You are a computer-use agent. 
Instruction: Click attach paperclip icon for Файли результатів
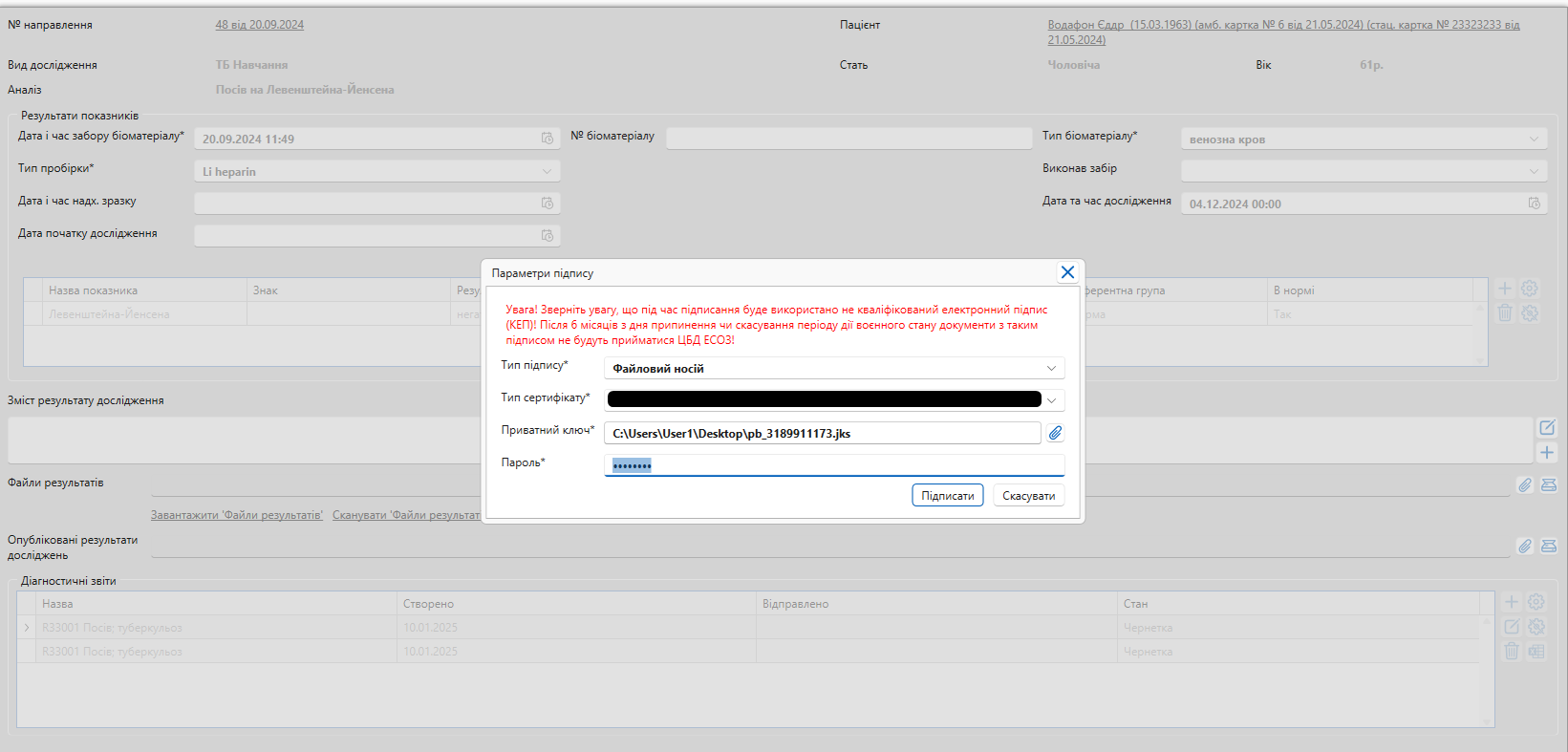1525,484
